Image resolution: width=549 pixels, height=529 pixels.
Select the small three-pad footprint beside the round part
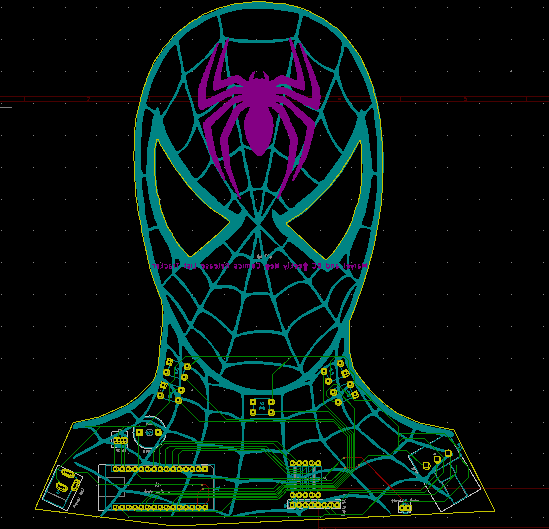click(x=120, y=440)
